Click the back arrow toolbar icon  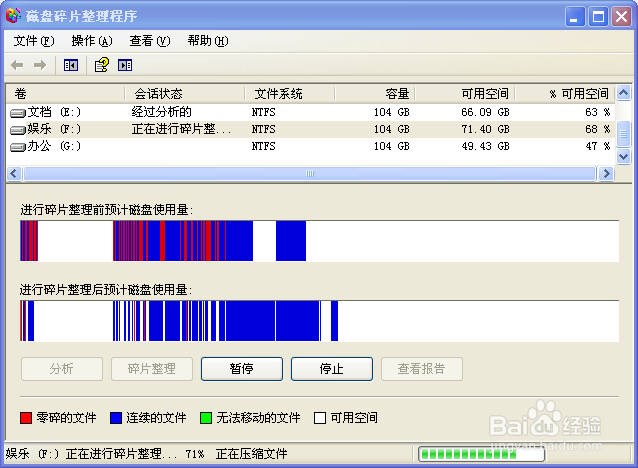(17, 65)
